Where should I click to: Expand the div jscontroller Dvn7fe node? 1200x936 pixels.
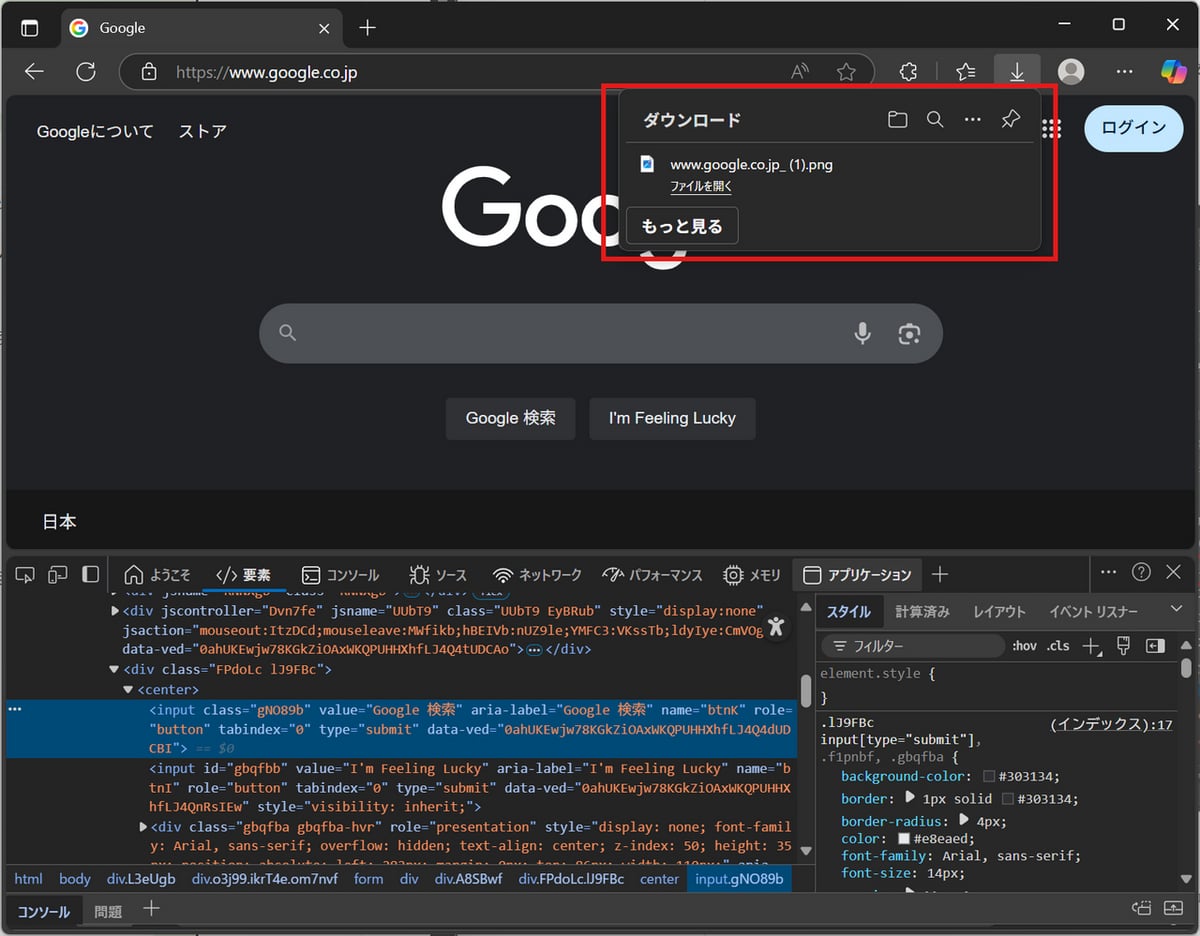tap(115, 610)
